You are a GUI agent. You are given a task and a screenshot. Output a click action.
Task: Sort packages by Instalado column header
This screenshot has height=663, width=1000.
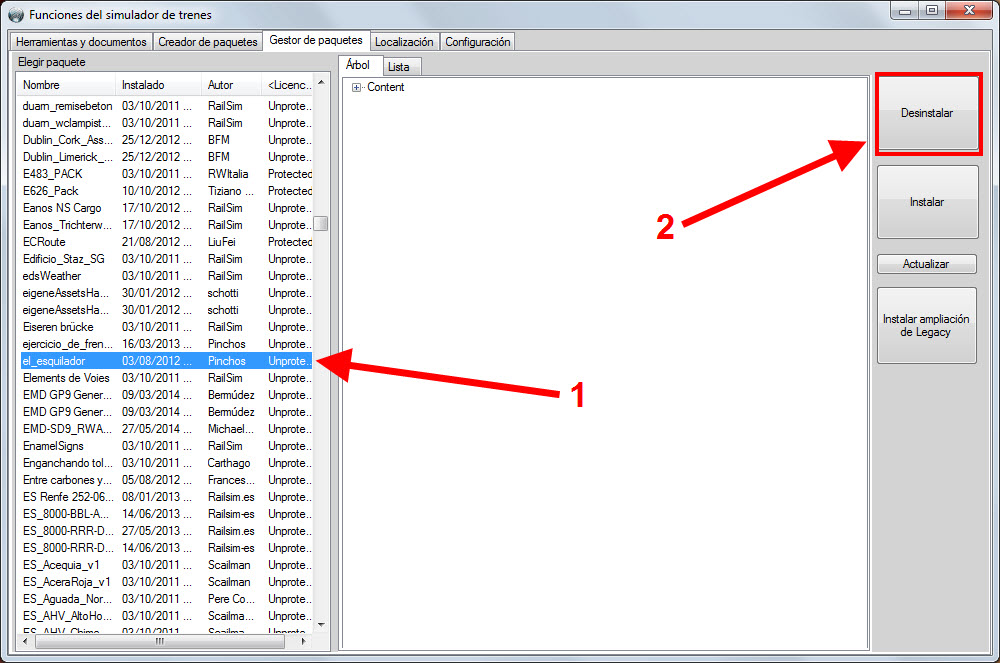(x=158, y=86)
